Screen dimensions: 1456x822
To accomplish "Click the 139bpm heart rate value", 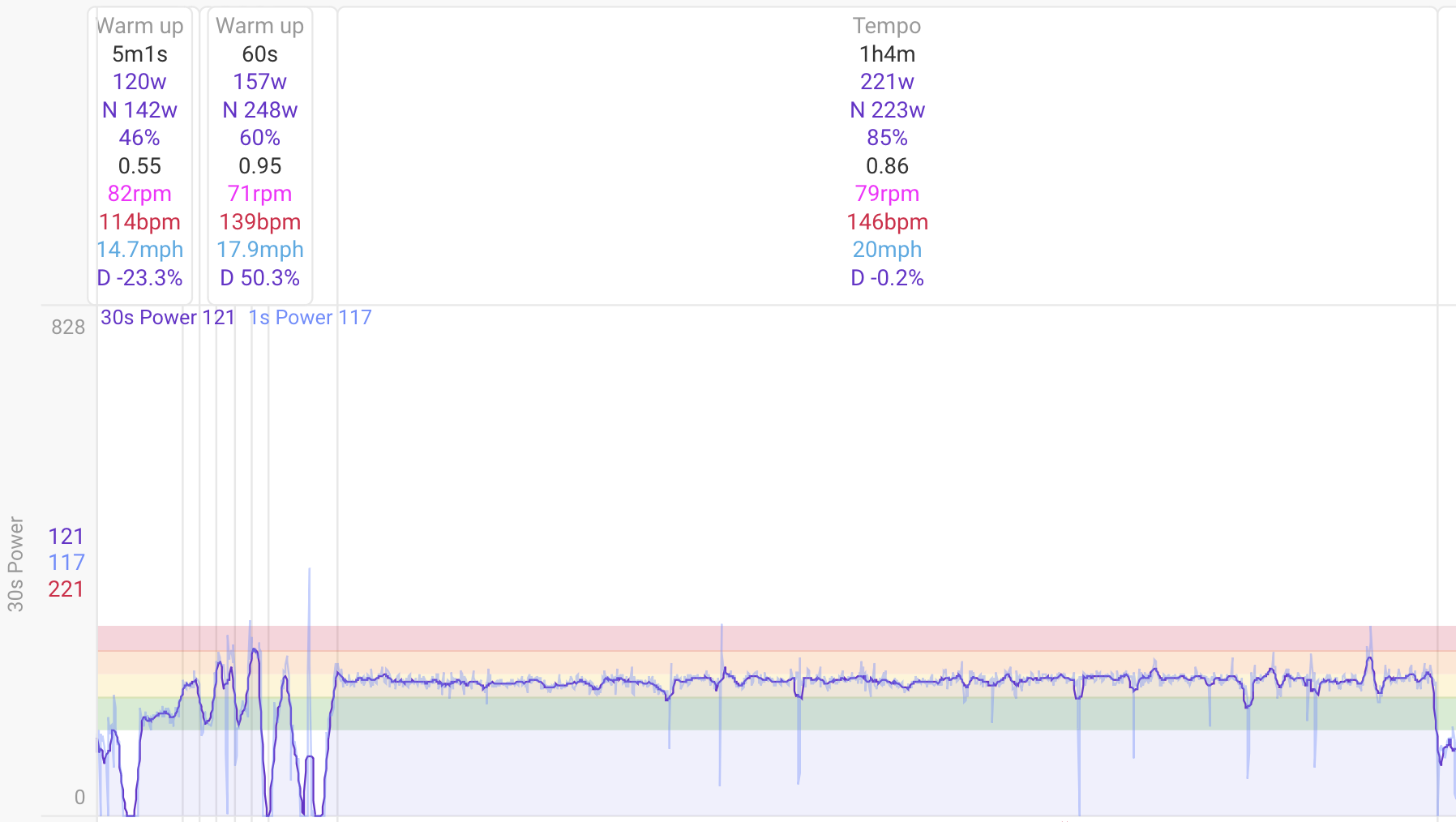I will 259,222.
